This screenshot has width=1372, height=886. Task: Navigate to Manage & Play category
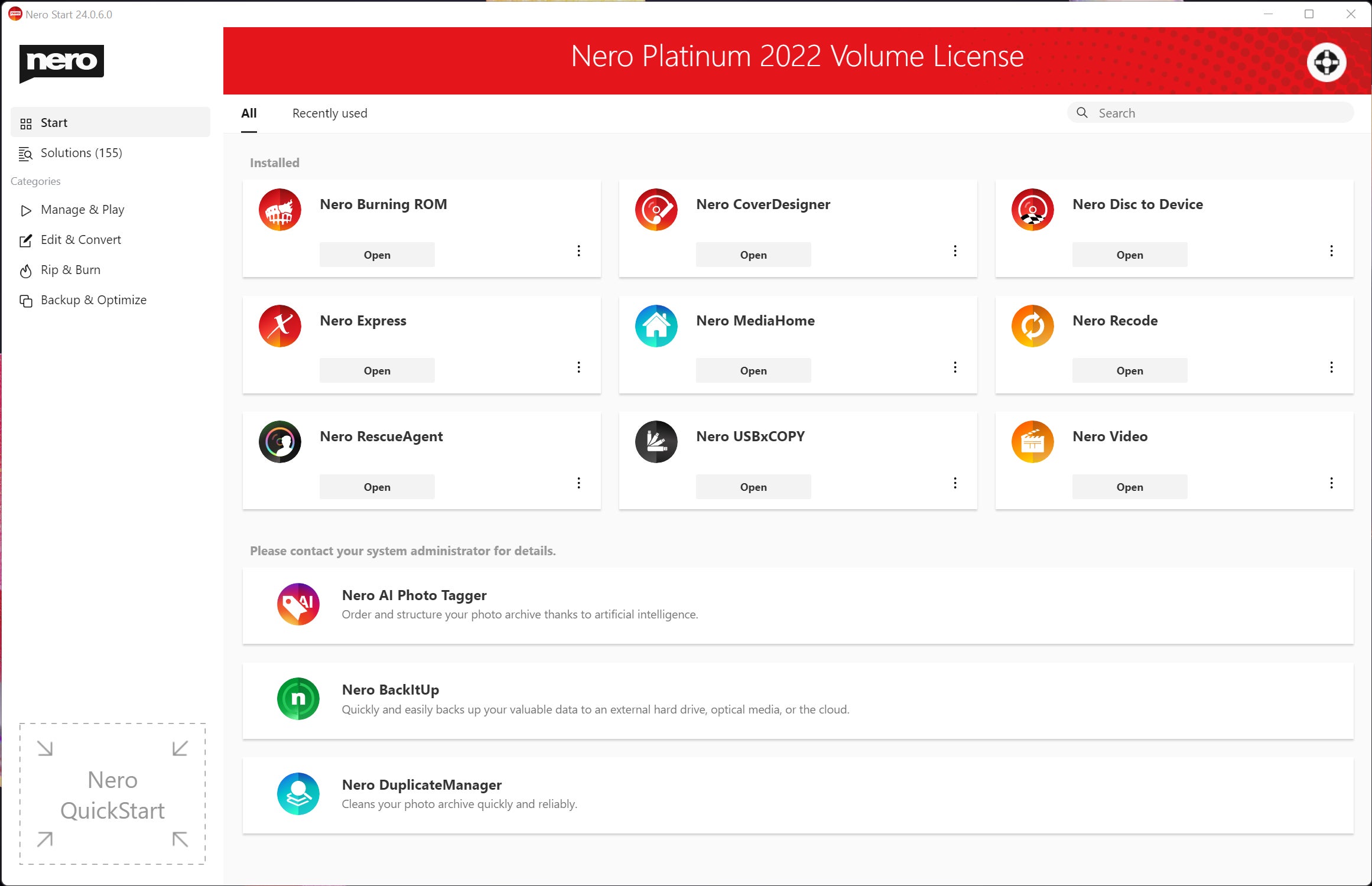pos(82,209)
